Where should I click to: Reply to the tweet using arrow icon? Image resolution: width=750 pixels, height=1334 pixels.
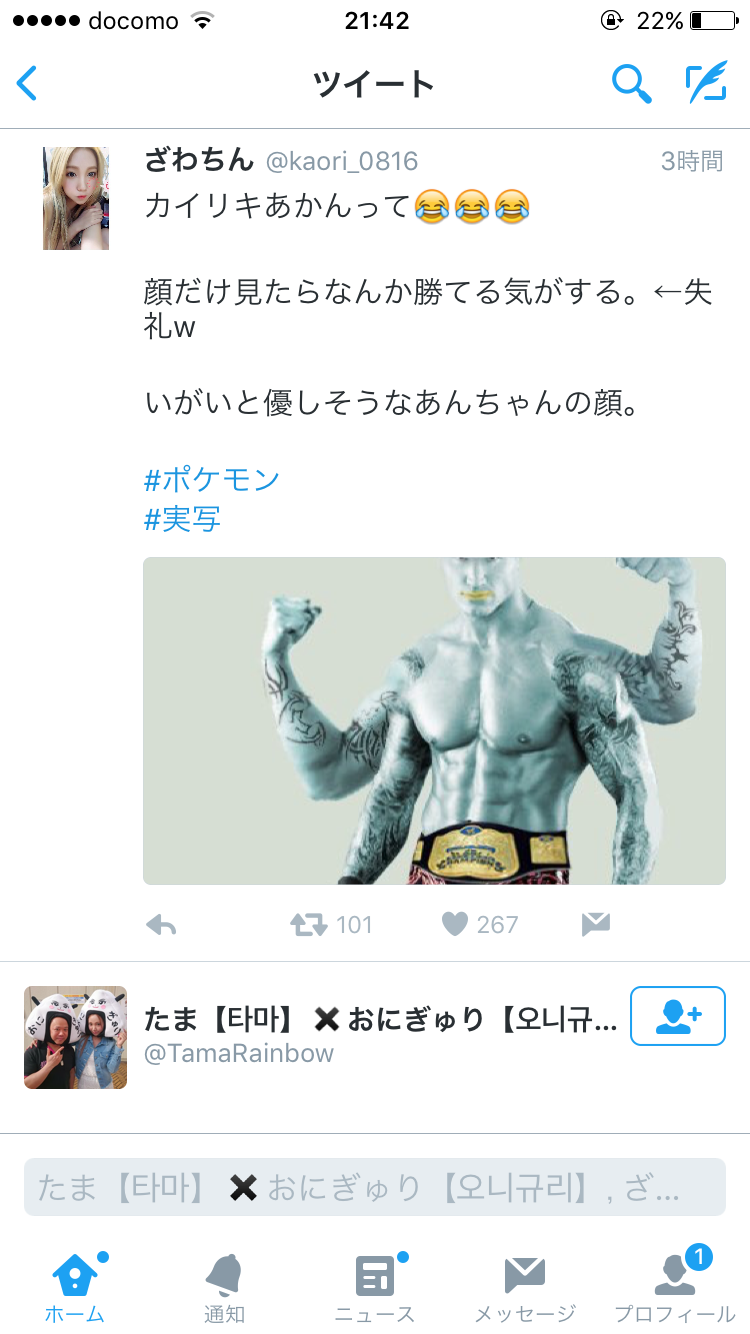(161, 925)
